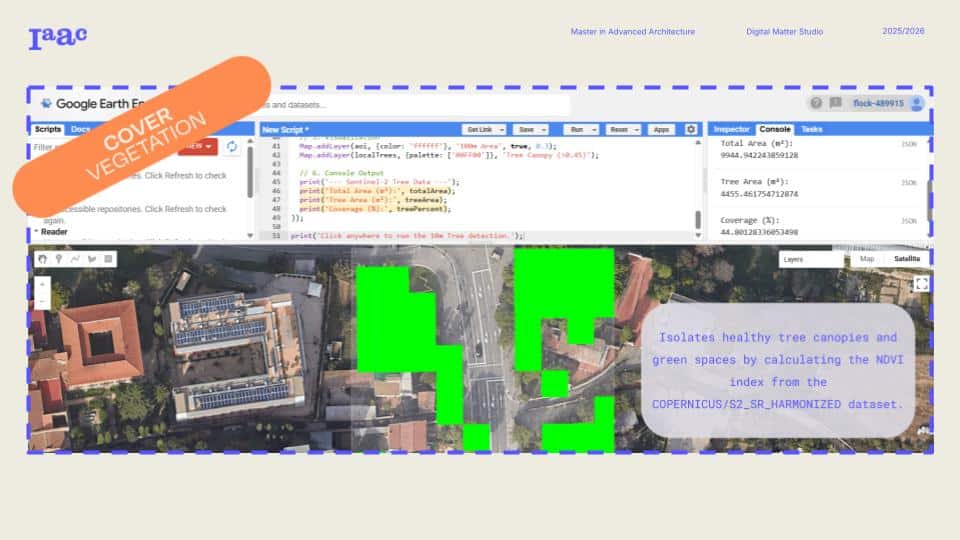This screenshot has height=540, width=960.
Task: Choose the add marker drawing tool
Action: (x=59, y=259)
